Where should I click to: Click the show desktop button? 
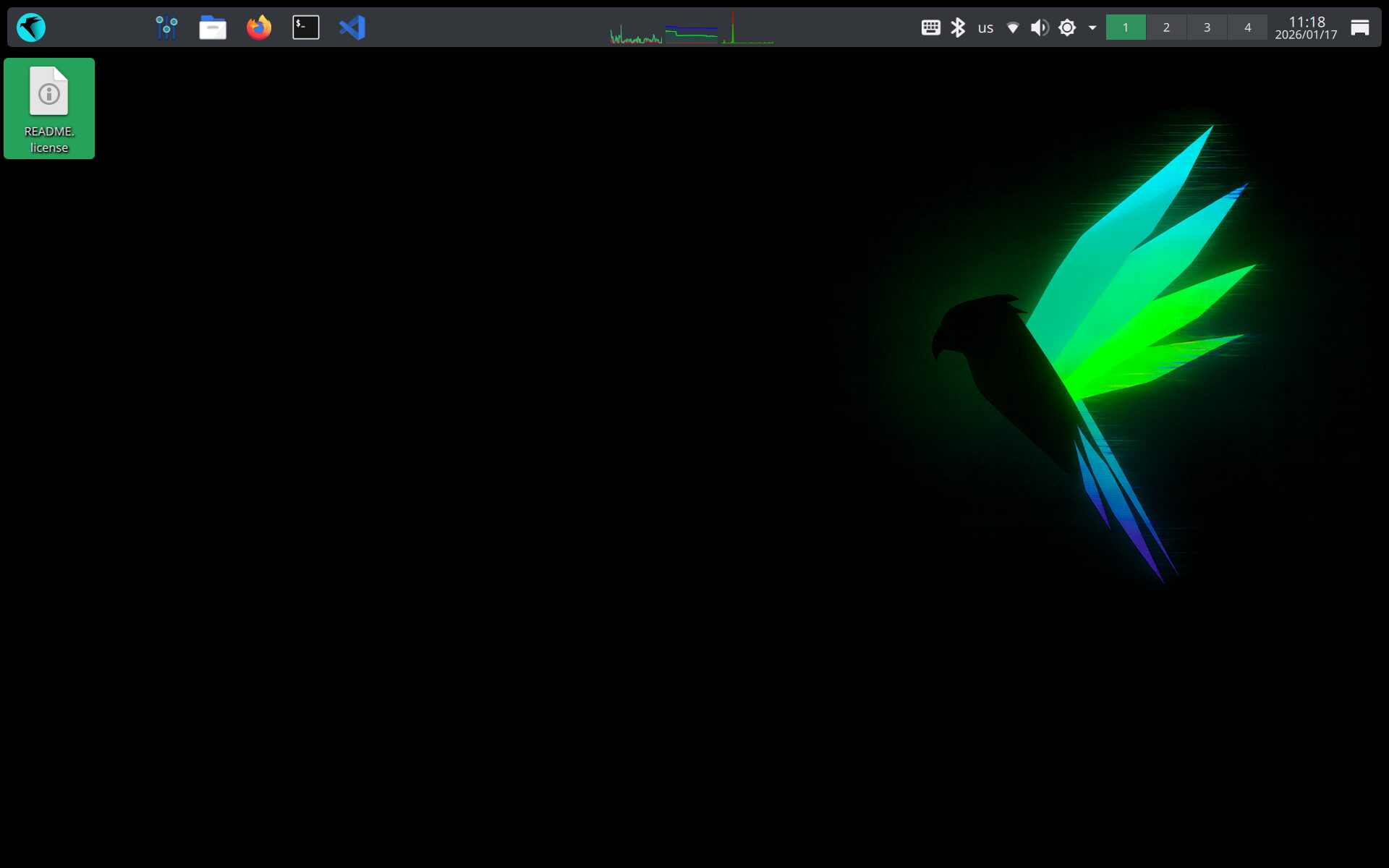click(x=1360, y=27)
